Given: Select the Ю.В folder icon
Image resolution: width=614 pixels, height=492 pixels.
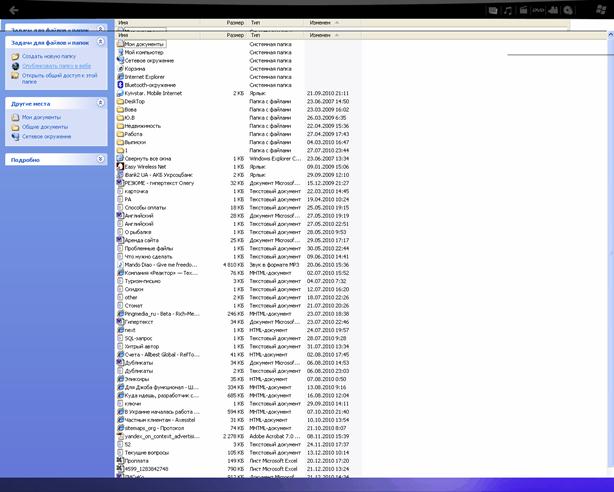Looking at the screenshot, I should (x=120, y=118).
